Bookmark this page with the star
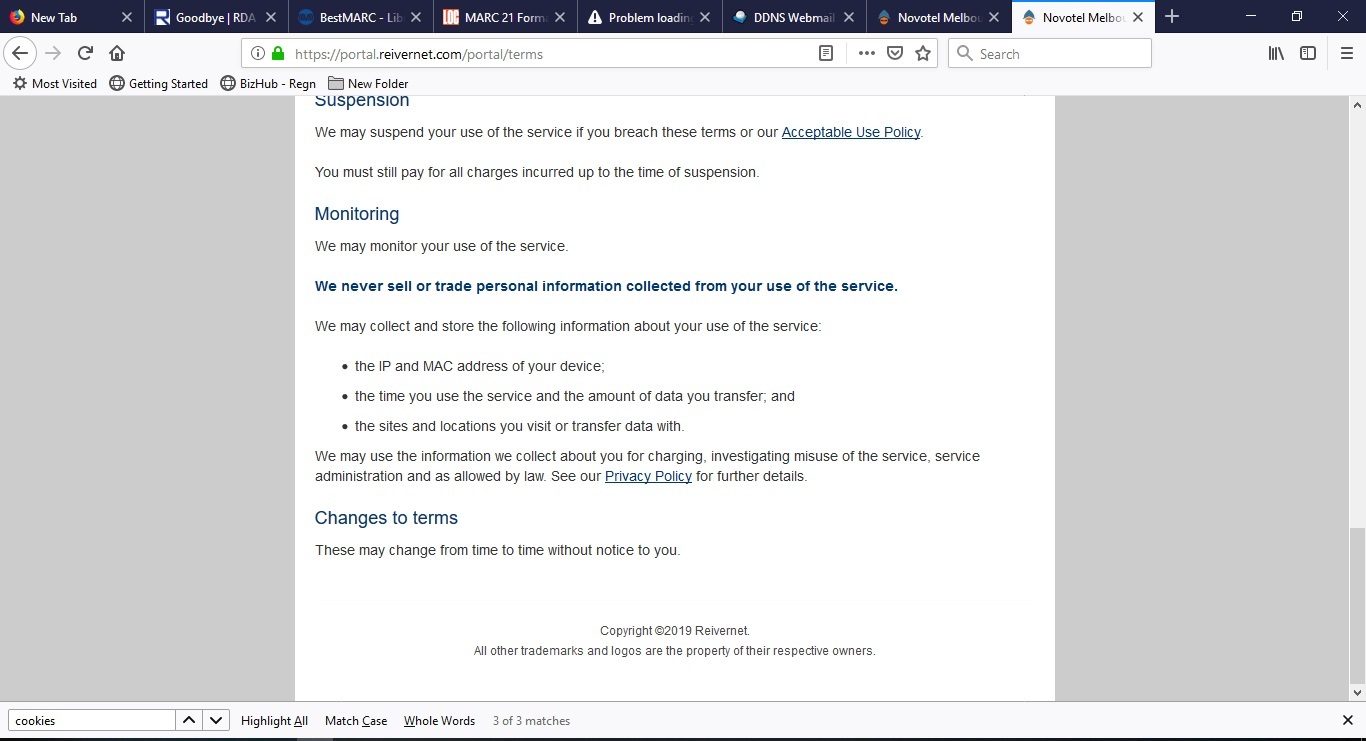Image resolution: width=1366 pixels, height=741 pixels. pos(923,54)
